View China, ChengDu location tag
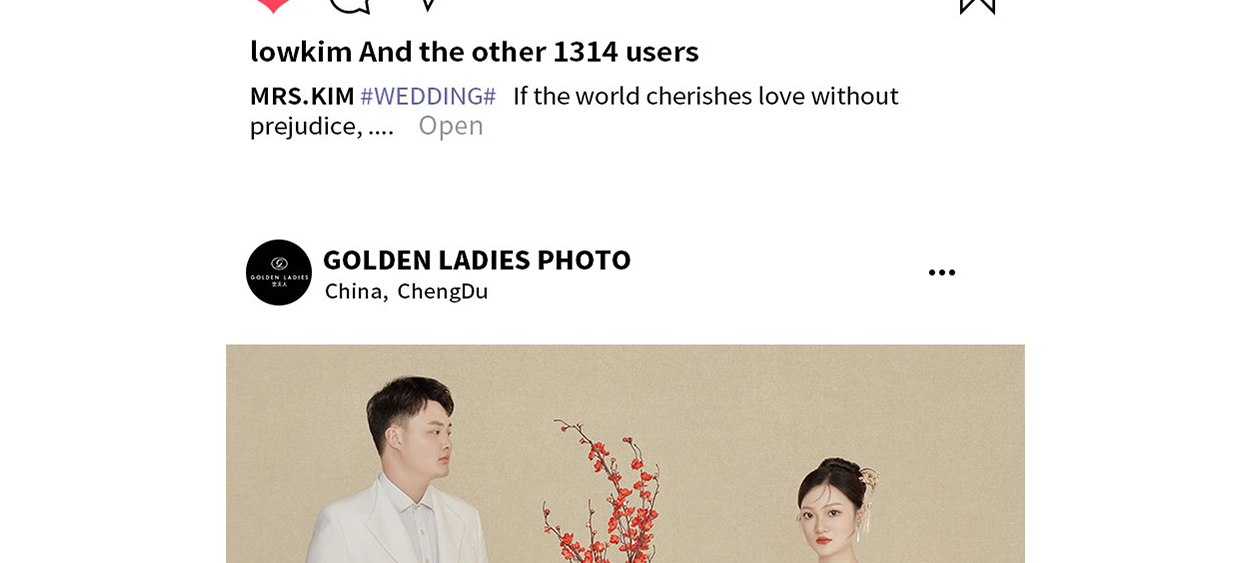 (406, 291)
